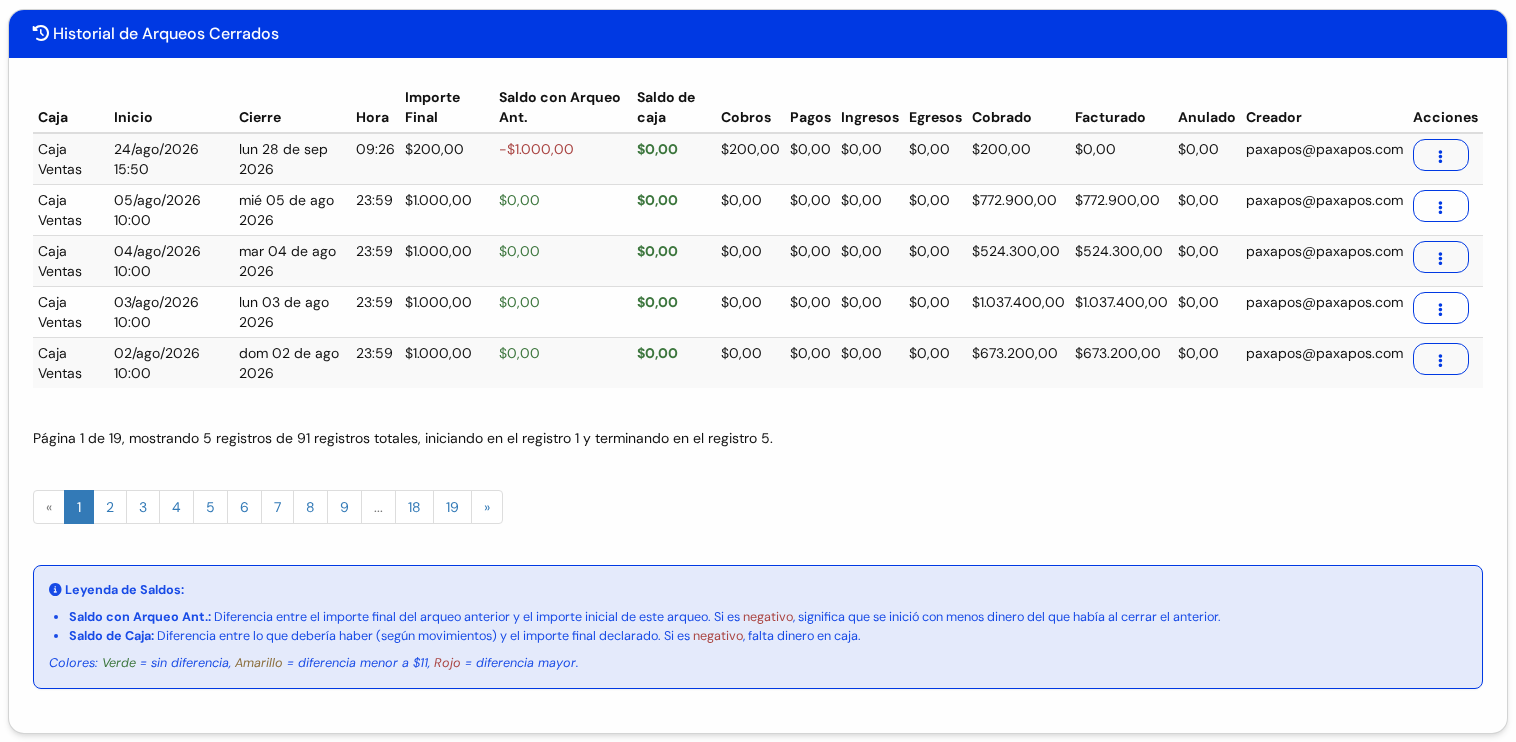This screenshot has width=1516, height=742.
Task: Go to next page arrow »
Action: pyautogui.click(x=487, y=507)
